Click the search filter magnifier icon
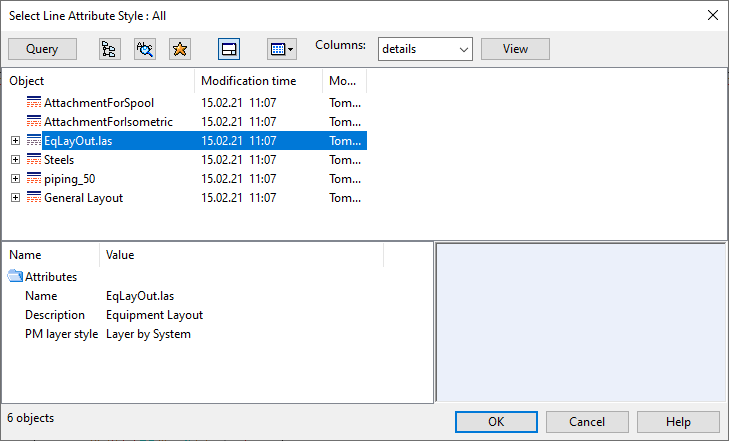This screenshot has height=441, width=729. click(145, 49)
